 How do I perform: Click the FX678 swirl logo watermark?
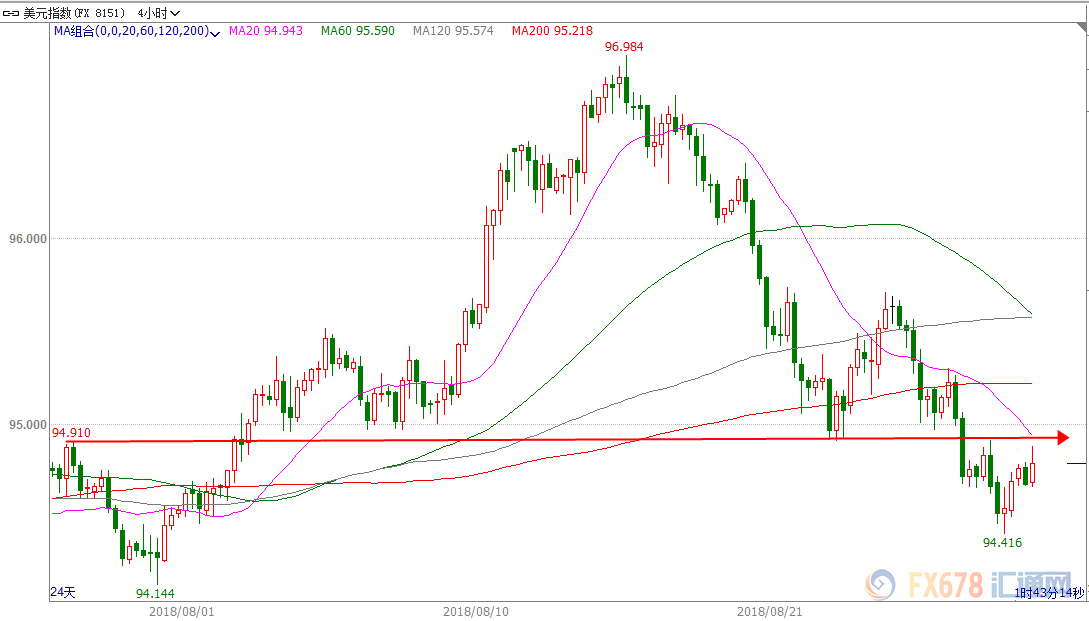point(881,583)
